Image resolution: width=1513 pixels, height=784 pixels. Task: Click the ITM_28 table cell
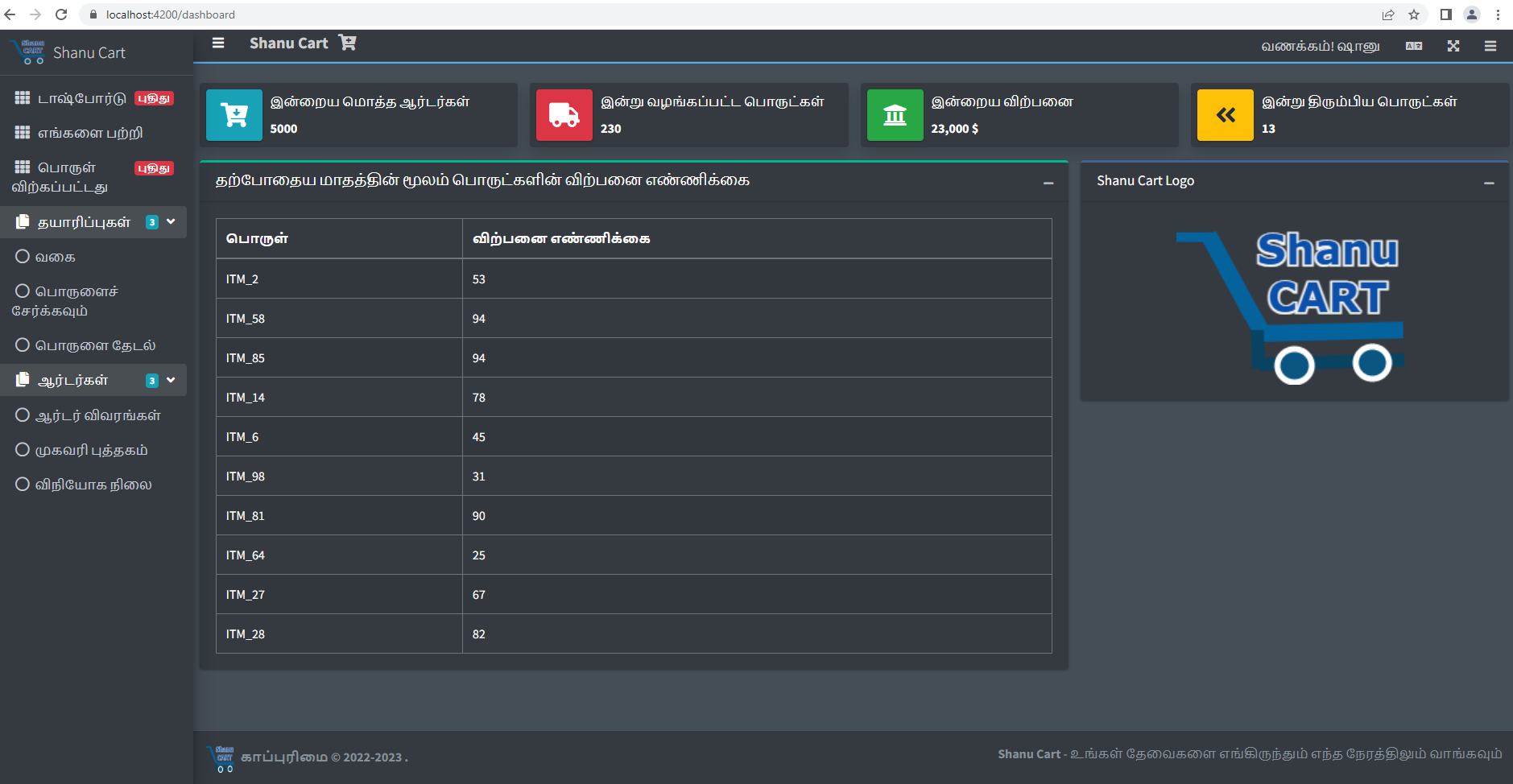point(339,633)
